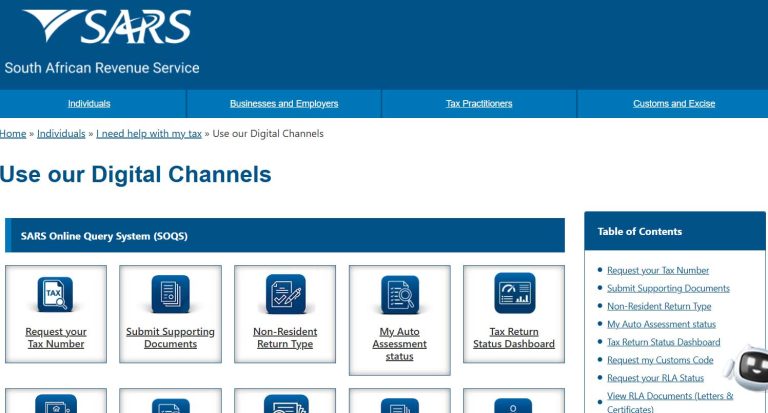
Task: Click the Request your Tax Number icon
Action: click(x=56, y=294)
